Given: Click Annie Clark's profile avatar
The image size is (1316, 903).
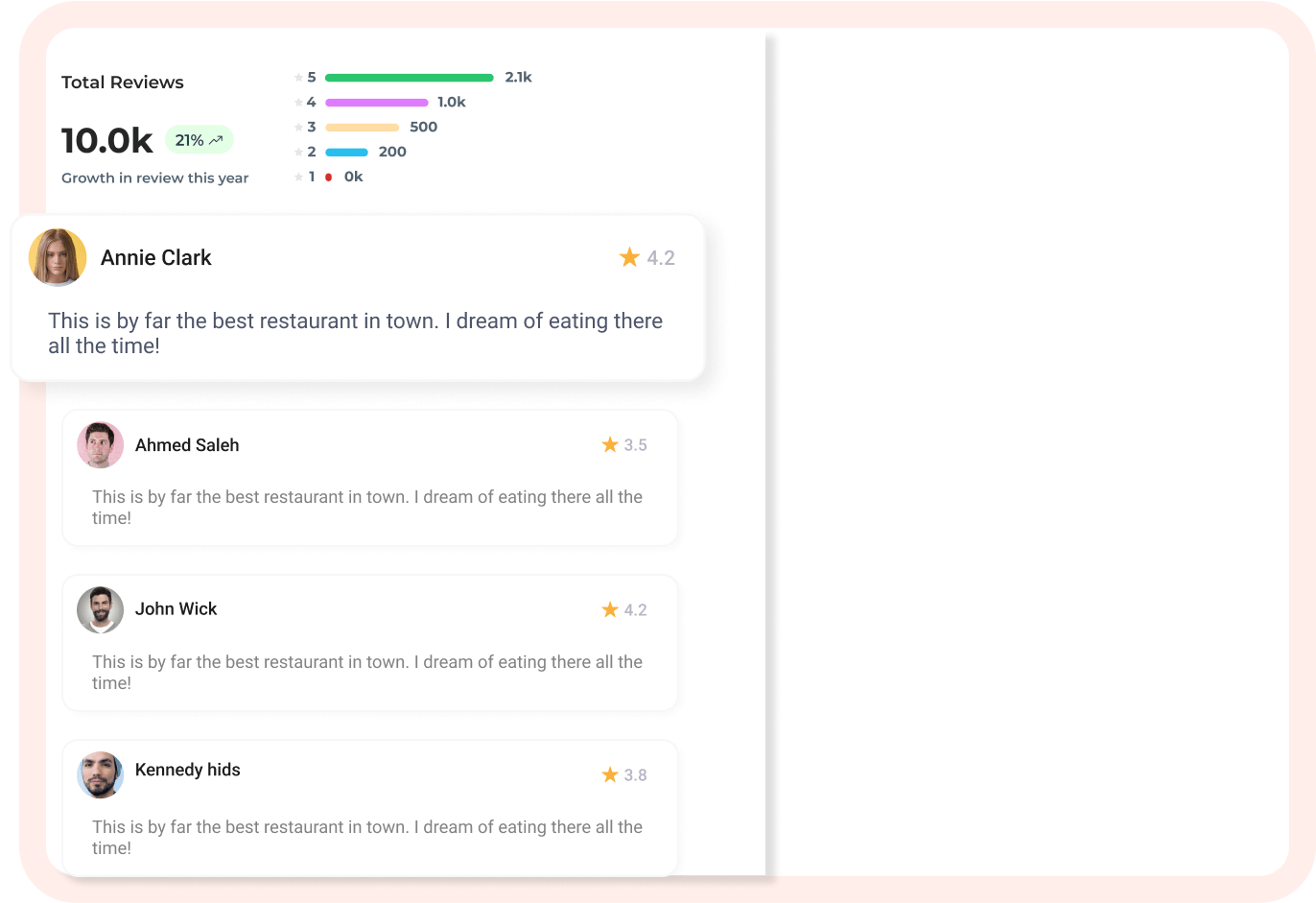Looking at the screenshot, I should (x=58, y=257).
